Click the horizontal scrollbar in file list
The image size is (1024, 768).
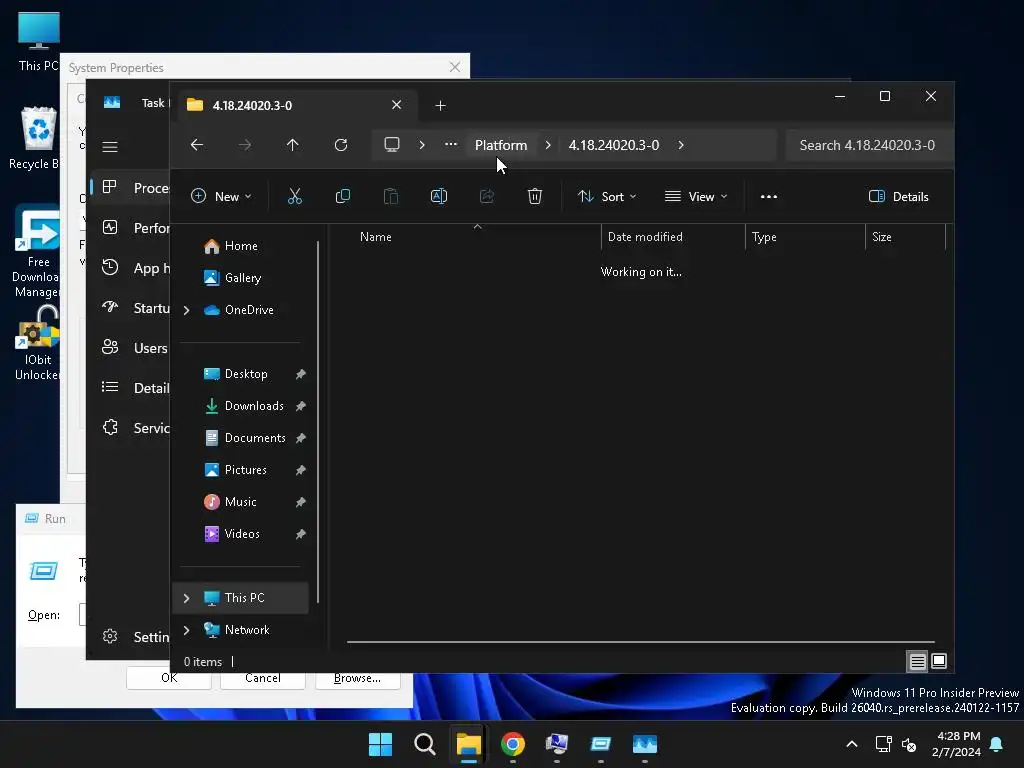click(641, 642)
